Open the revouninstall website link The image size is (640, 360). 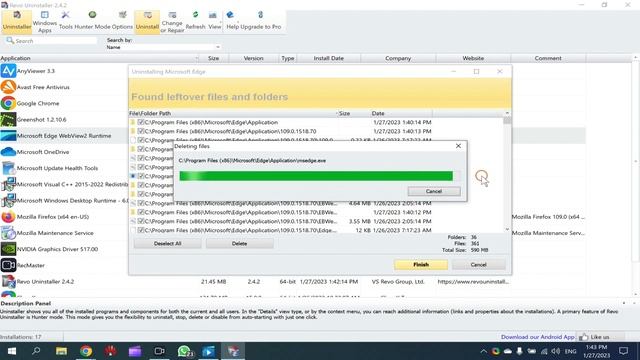coord(473,282)
